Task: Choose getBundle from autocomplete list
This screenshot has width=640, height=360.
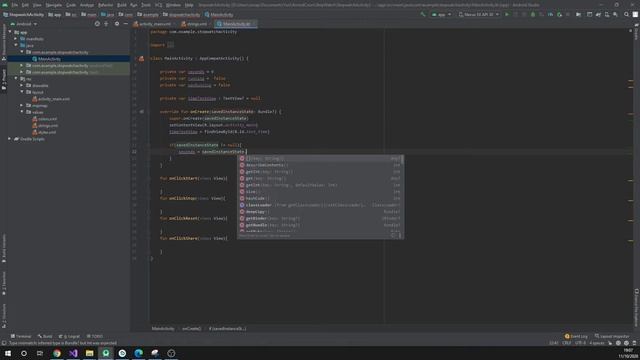Action: coord(320,225)
